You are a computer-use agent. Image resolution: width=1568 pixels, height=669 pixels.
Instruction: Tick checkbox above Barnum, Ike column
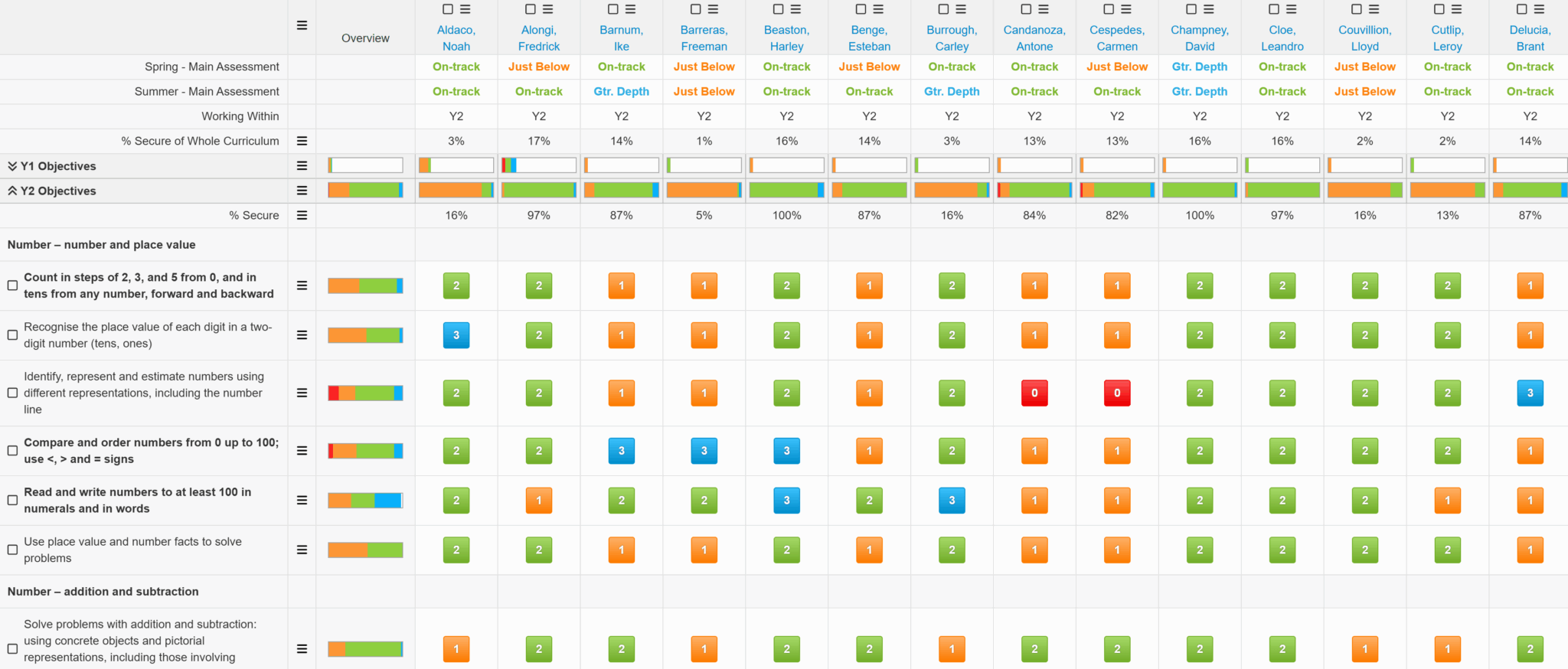[x=612, y=9]
